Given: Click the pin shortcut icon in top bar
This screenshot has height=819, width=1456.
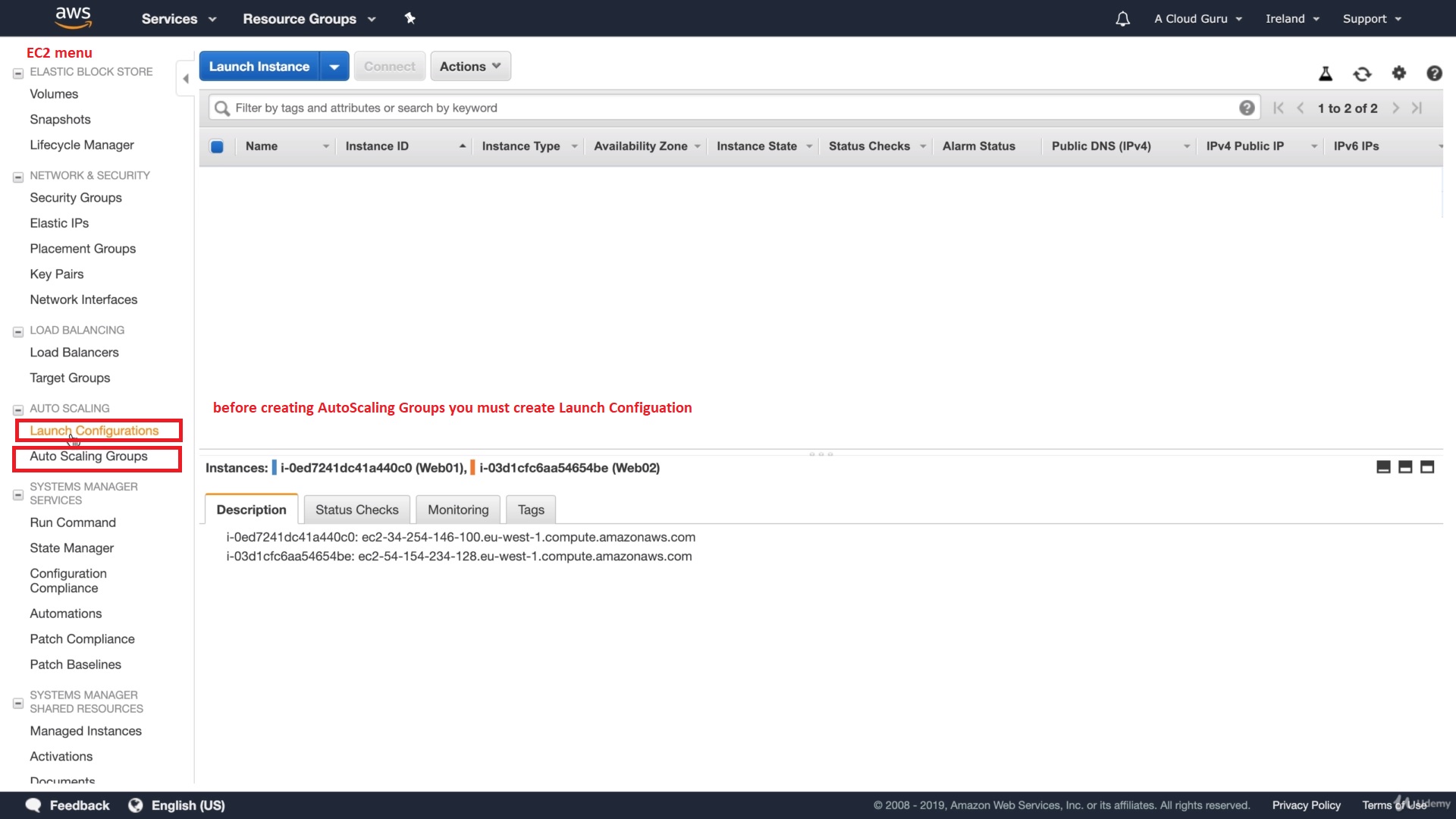Looking at the screenshot, I should [410, 18].
